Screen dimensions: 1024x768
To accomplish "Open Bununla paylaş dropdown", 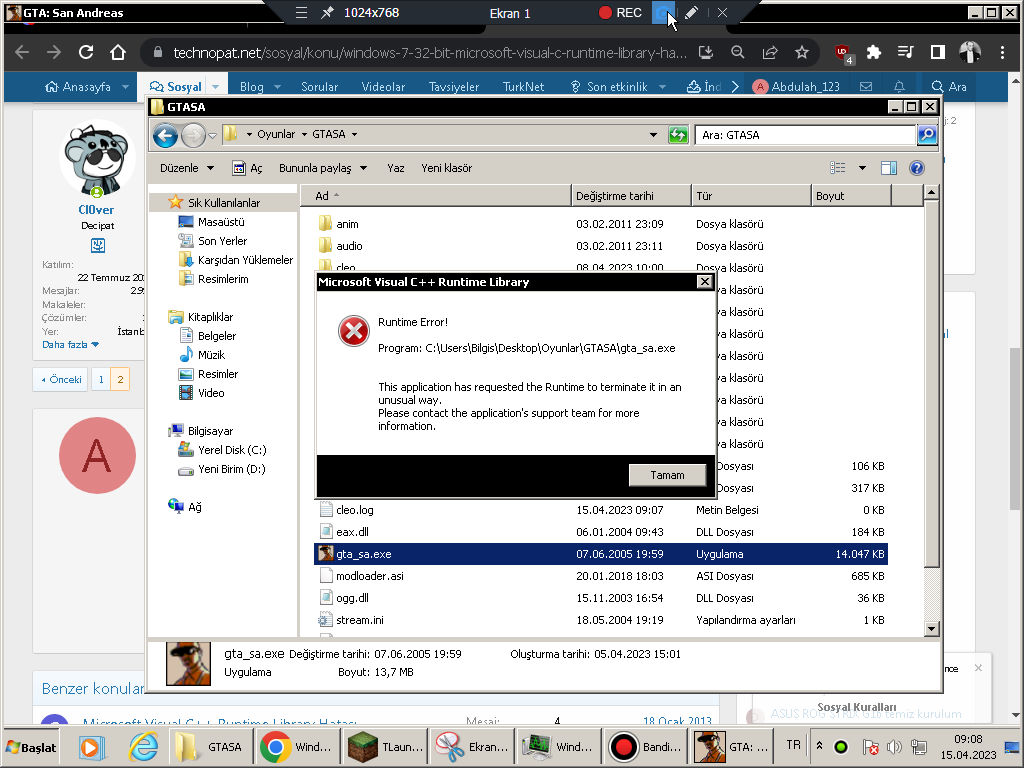I will click(x=323, y=168).
